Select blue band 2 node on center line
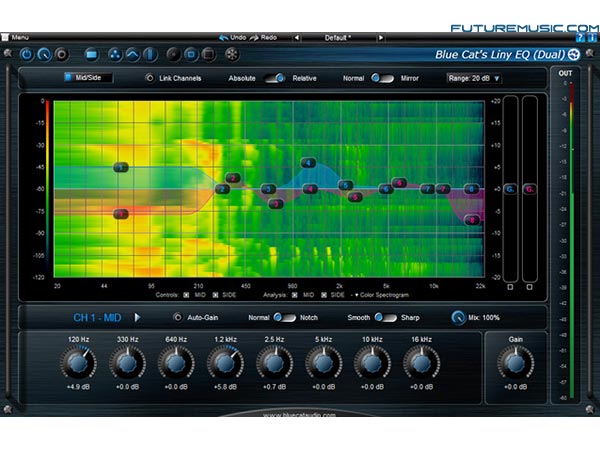The image size is (600, 450). click(x=222, y=189)
